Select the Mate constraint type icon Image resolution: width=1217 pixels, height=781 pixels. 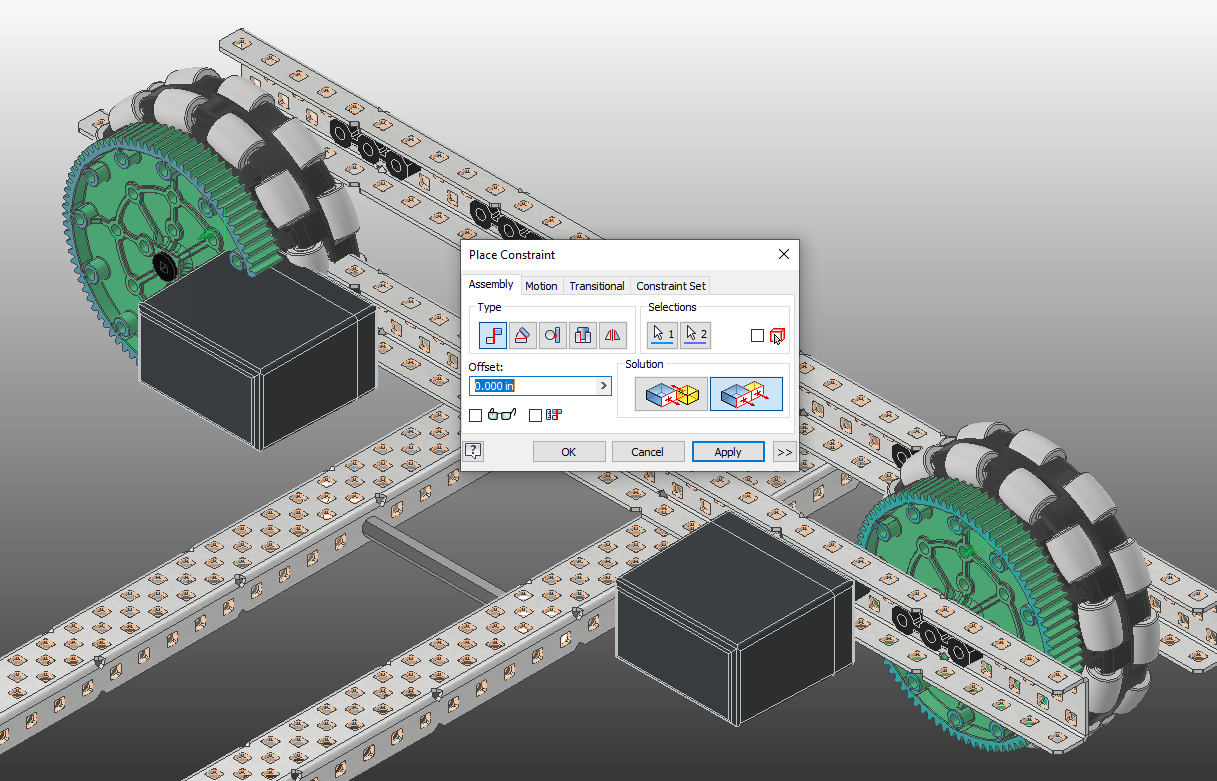click(492, 335)
